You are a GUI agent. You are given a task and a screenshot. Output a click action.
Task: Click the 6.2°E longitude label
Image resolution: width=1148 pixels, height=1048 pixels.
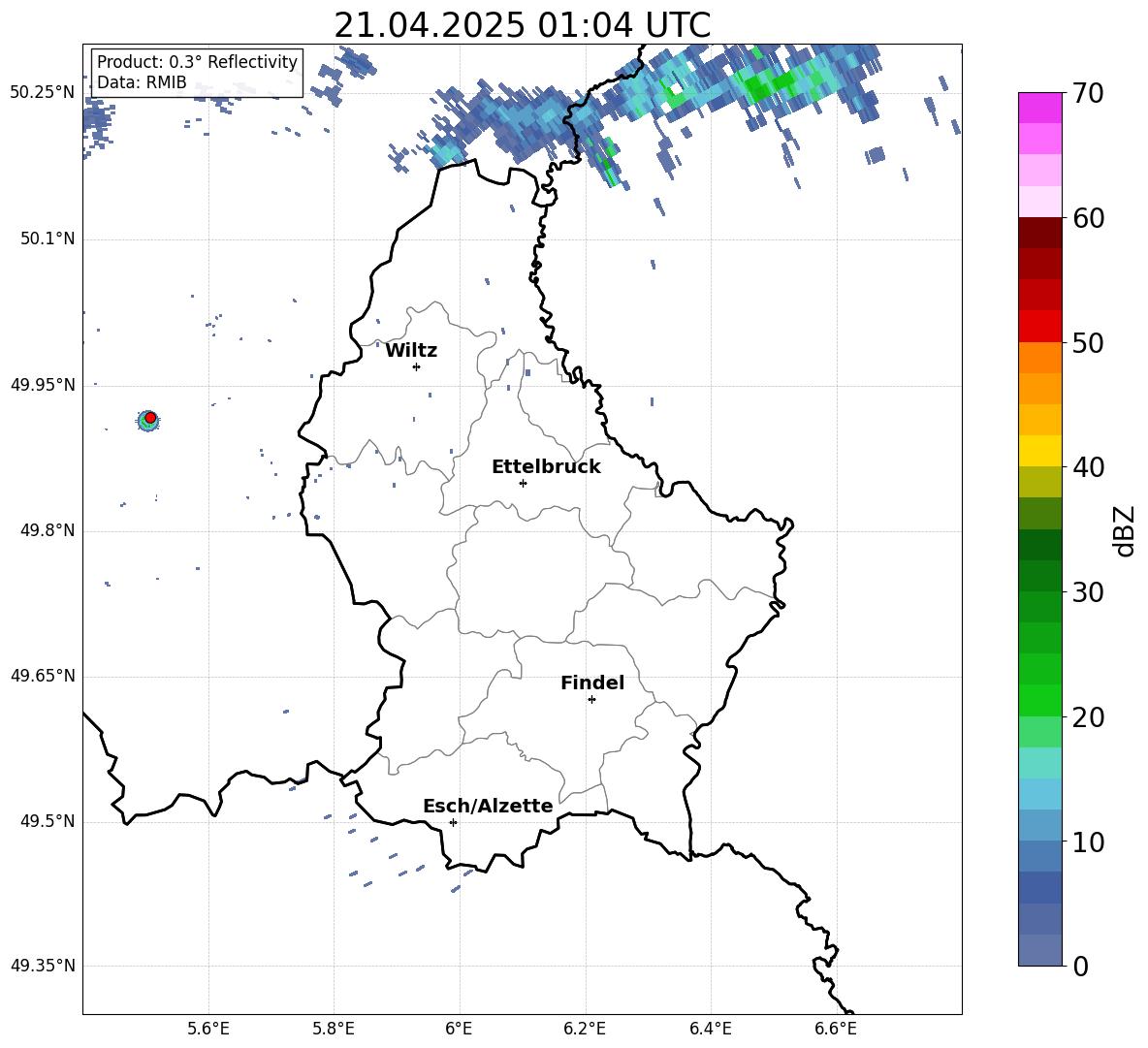pos(585,1029)
